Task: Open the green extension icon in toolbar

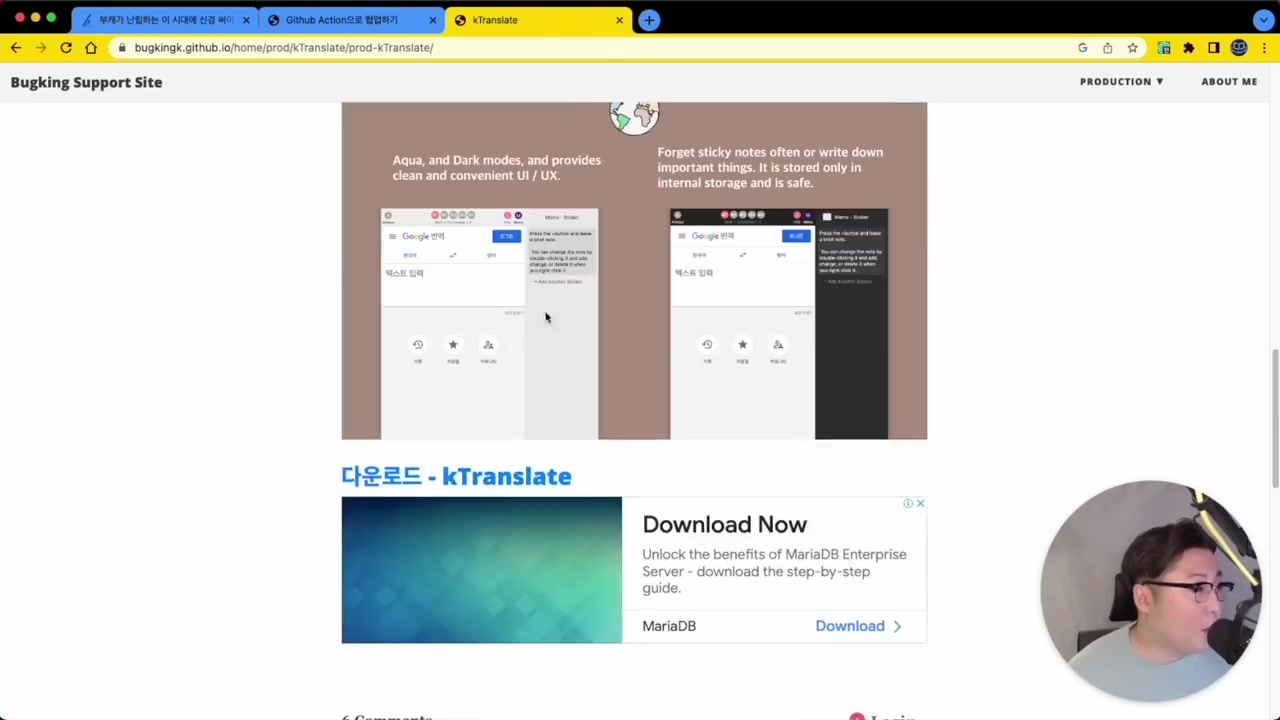Action: pyautogui.click(x=1164, y=47)
